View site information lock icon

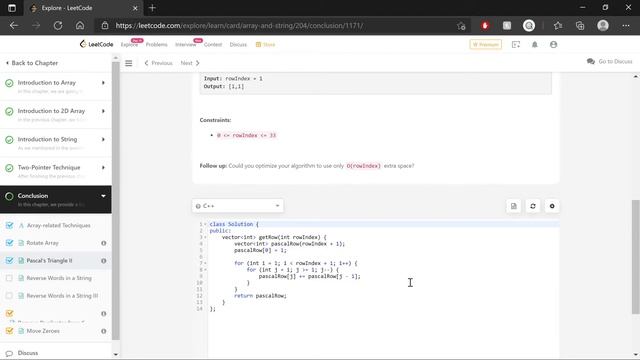[x=105, y=25]
